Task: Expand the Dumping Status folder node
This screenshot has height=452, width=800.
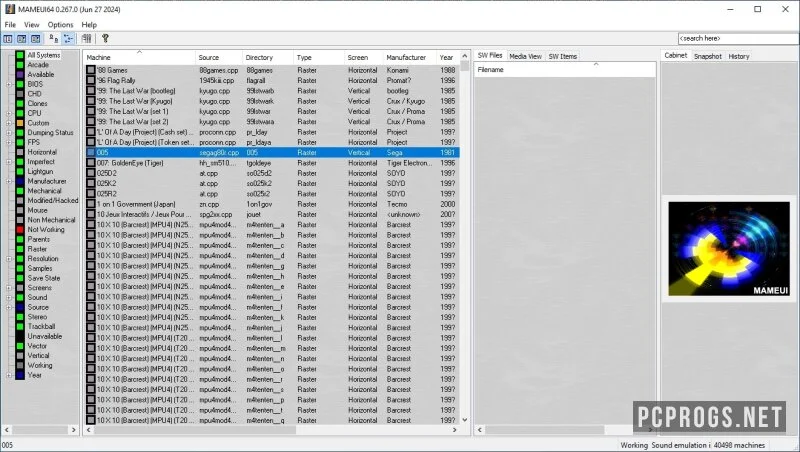Action: point(9,133)
